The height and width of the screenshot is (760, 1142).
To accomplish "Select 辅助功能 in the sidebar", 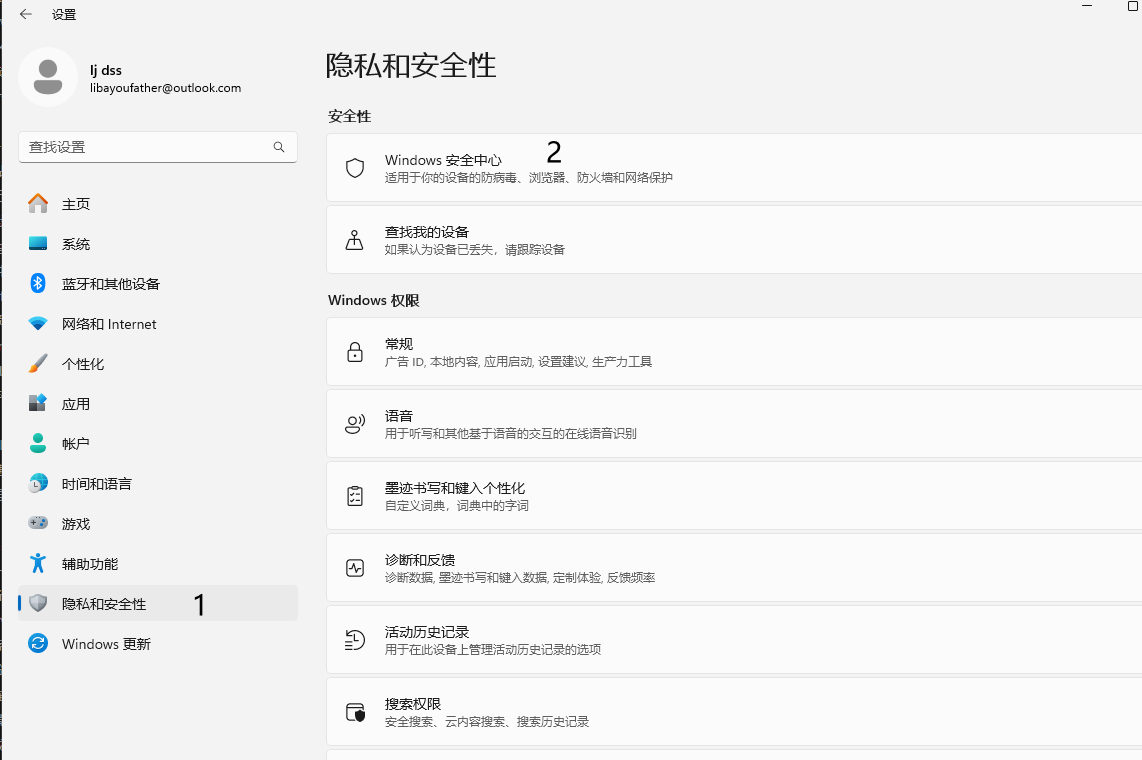I will click(x=158, y=564).
